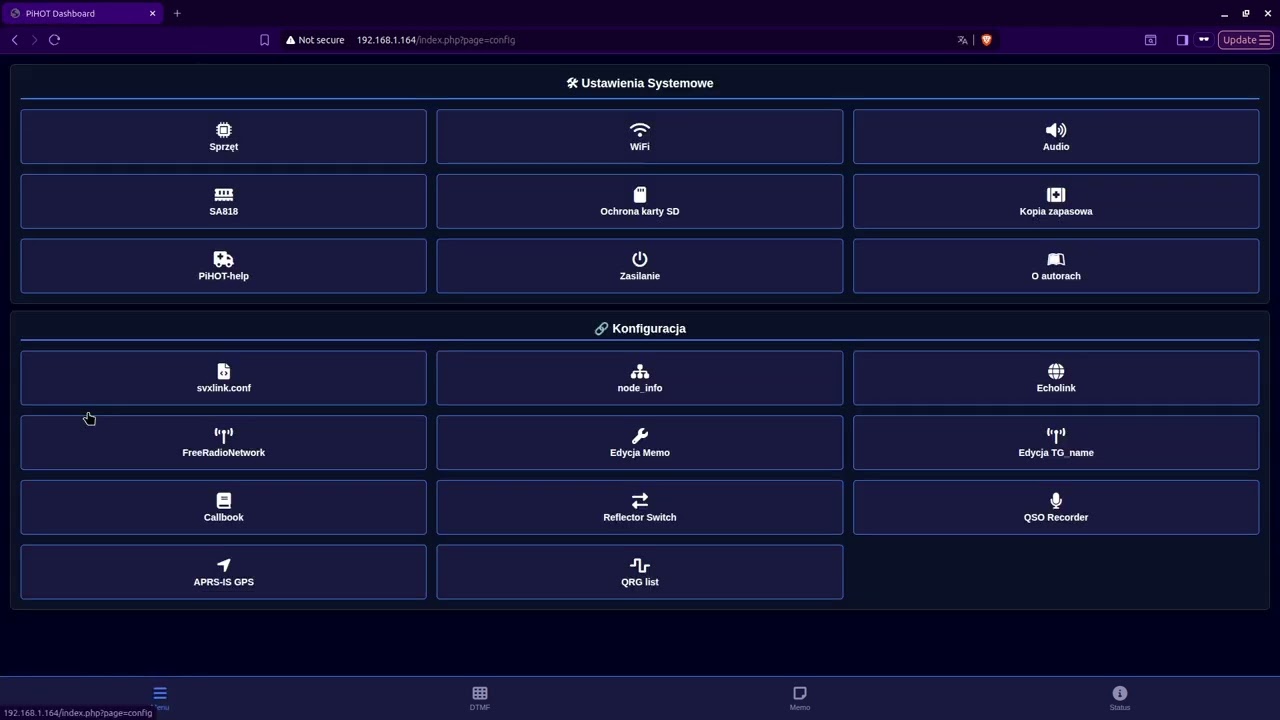The height and width of the screenshot is (720, 1280).
Task: Open the Edycja TG_name tile
Action: point(1056,443)
